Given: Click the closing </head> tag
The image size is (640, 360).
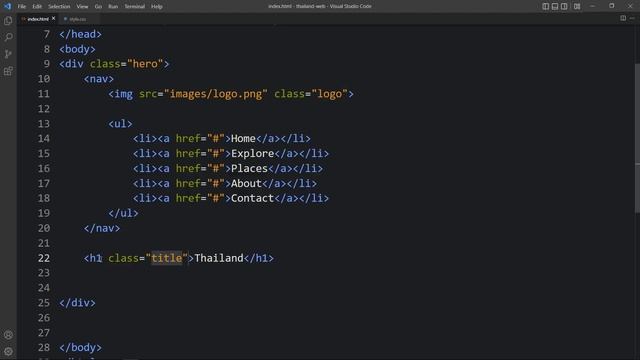Looking at the screenshot, I should click(80, 34).
